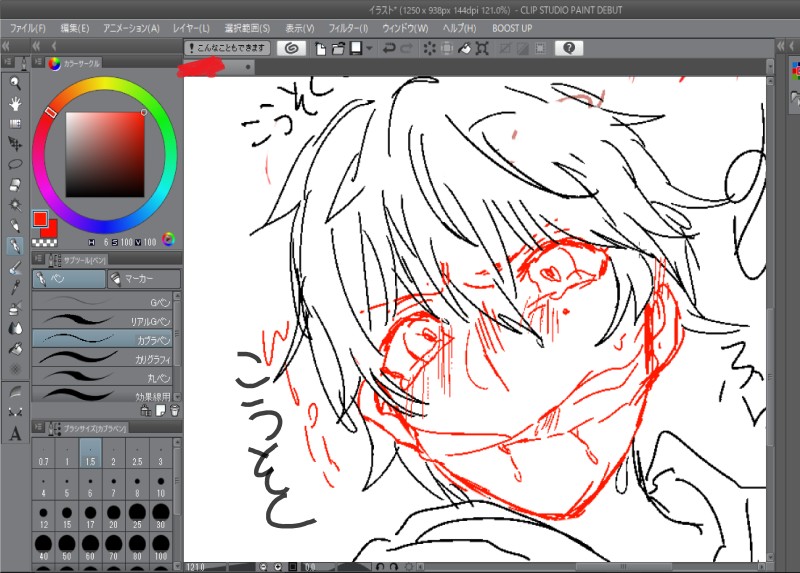Delete the selected sub tool
This screenshot has height=573, width=800.
pyautogui.click(x=174, y=411)
